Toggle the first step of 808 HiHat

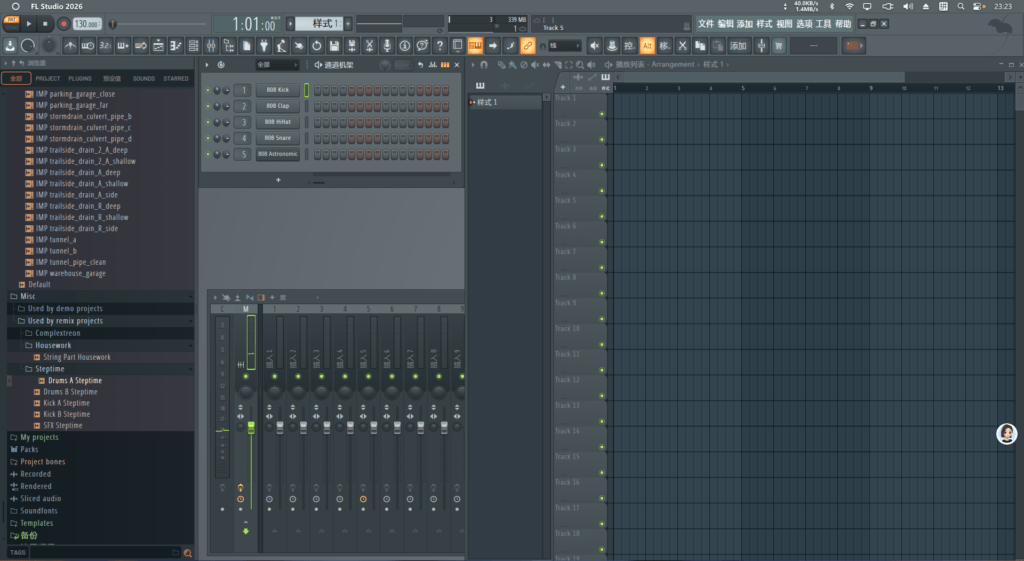click(317, 122)
